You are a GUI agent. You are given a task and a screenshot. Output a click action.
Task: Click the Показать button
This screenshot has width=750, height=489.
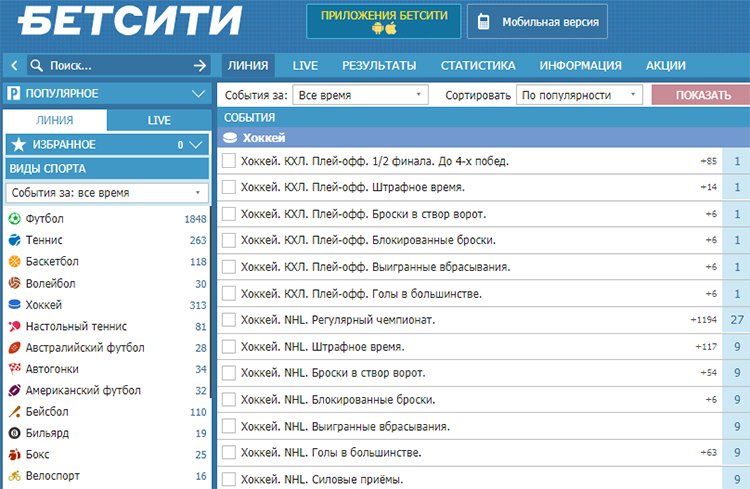(702, 95)
